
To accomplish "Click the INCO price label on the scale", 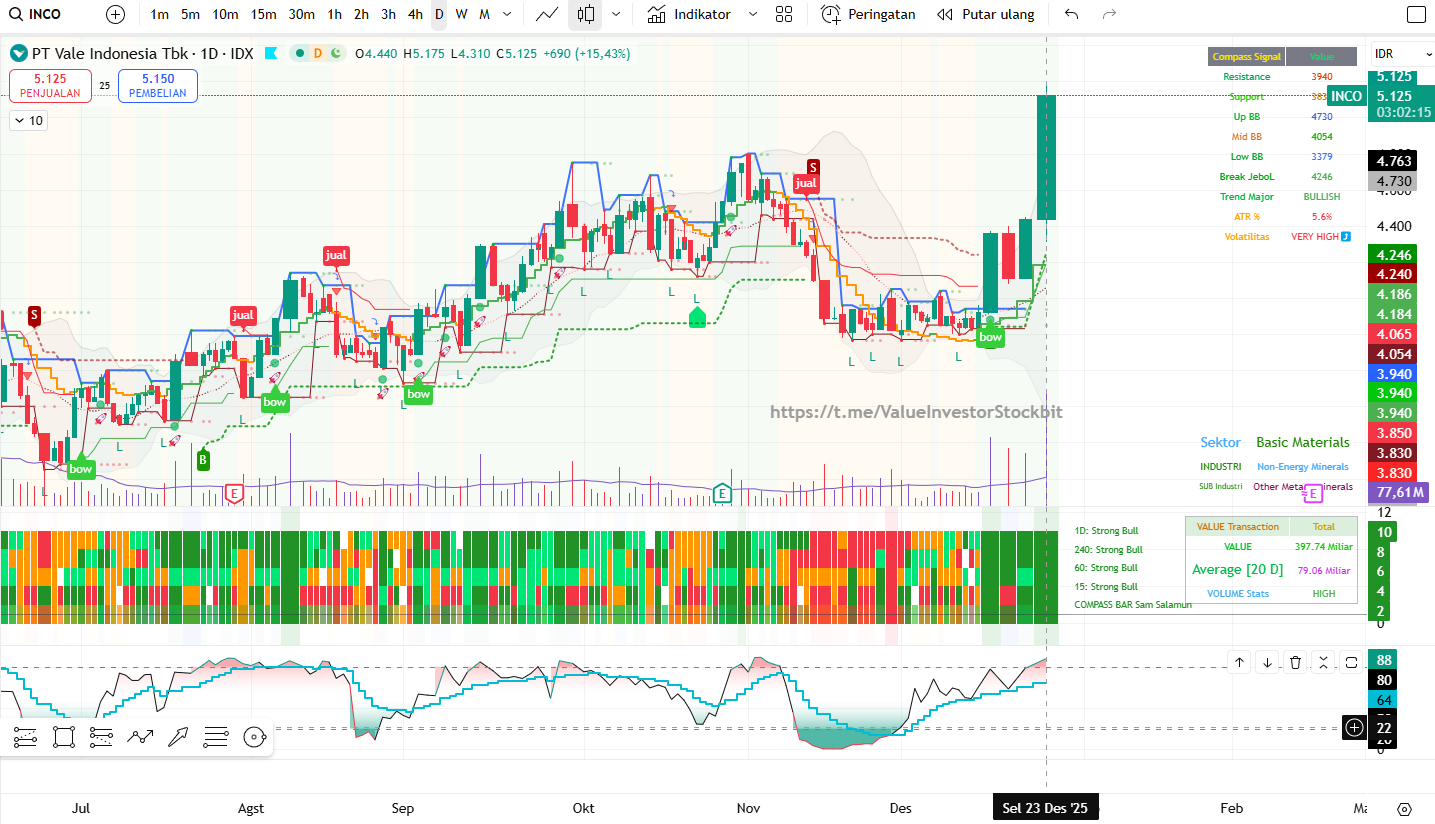I will (x=1346, y=96).
